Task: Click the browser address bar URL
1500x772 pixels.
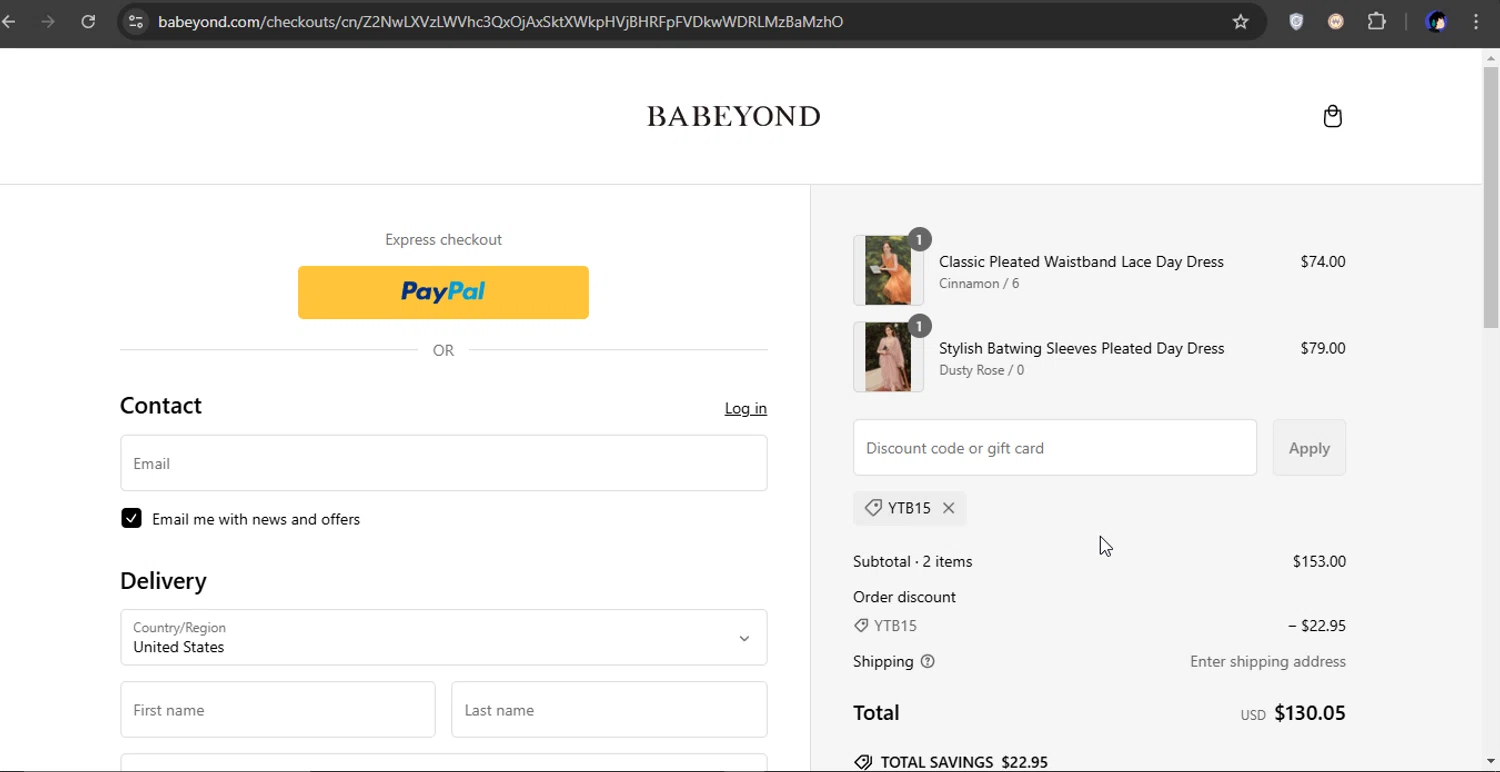Action: (500, 21)
